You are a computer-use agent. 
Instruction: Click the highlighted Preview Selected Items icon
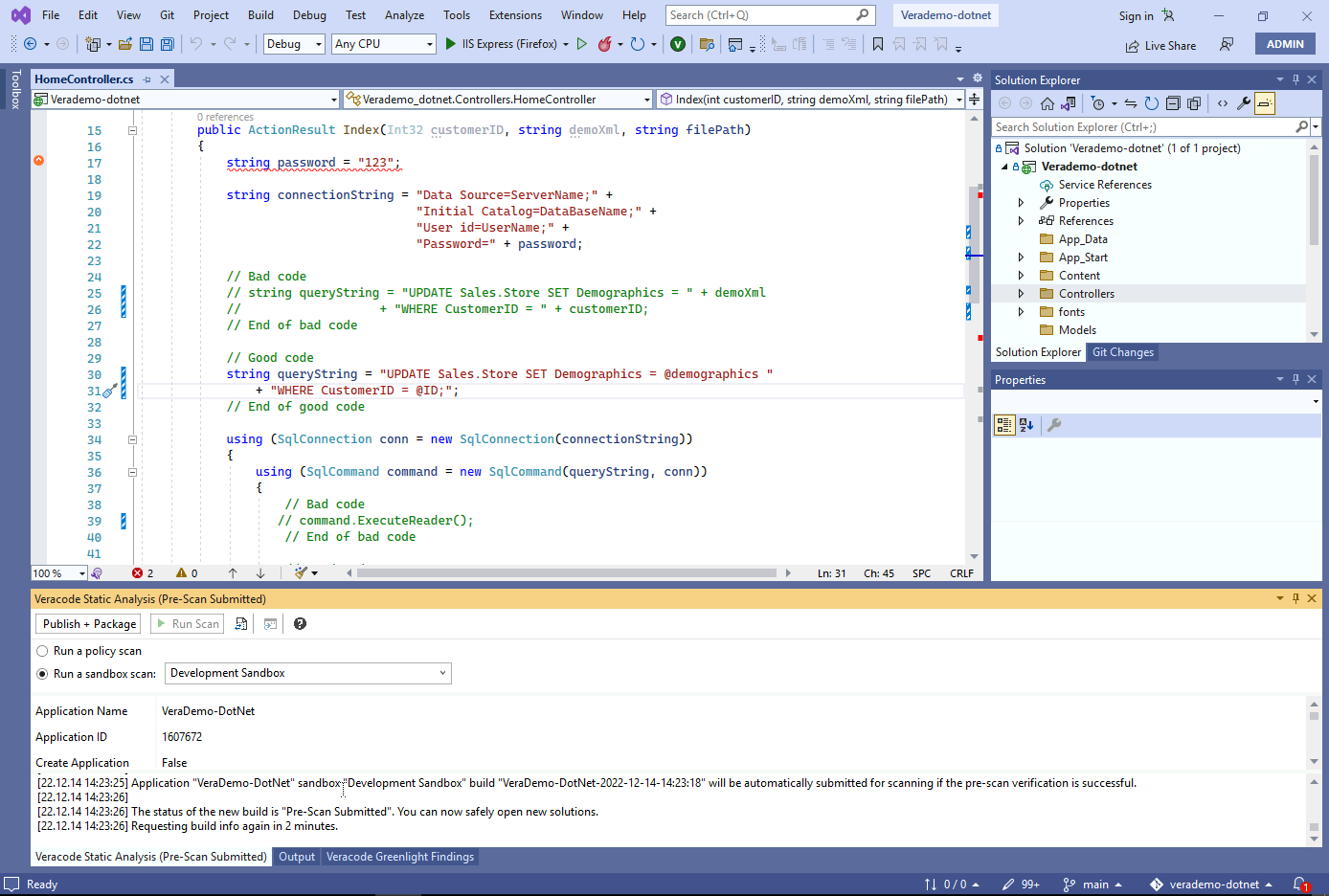(1265, 103)
